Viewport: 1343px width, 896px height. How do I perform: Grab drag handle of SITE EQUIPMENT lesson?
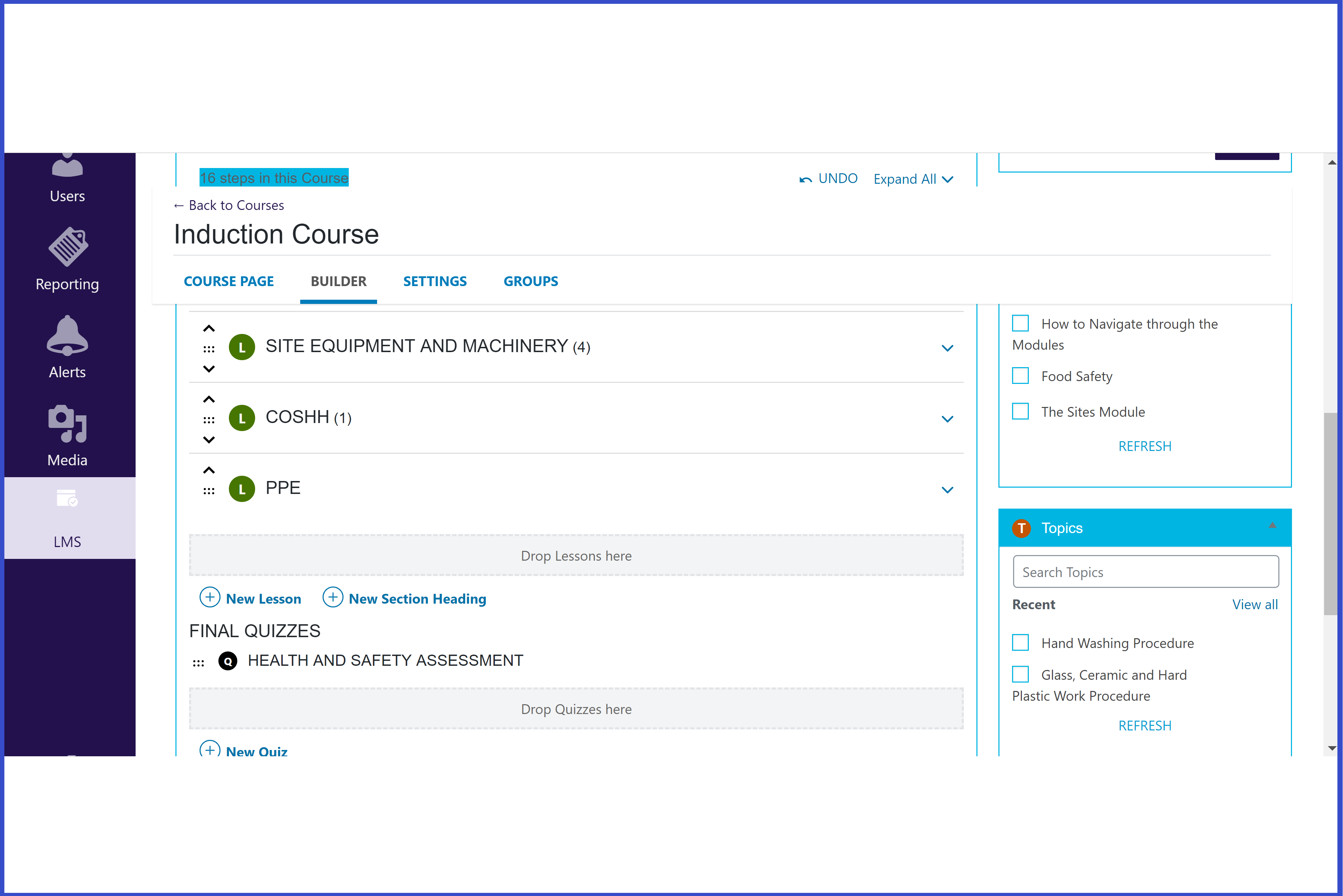point(209,349)
